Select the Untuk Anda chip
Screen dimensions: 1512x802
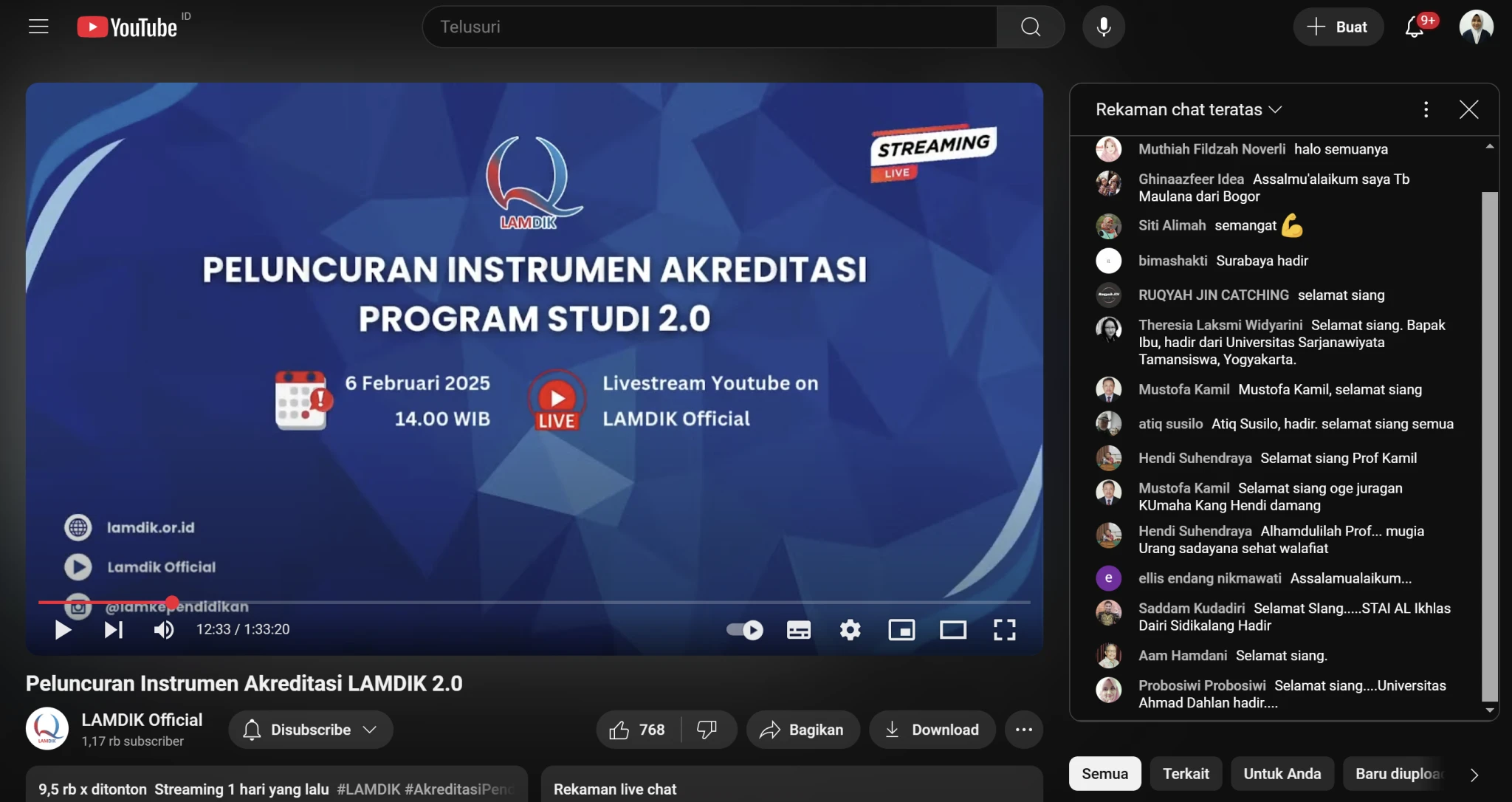point(1282,774)
